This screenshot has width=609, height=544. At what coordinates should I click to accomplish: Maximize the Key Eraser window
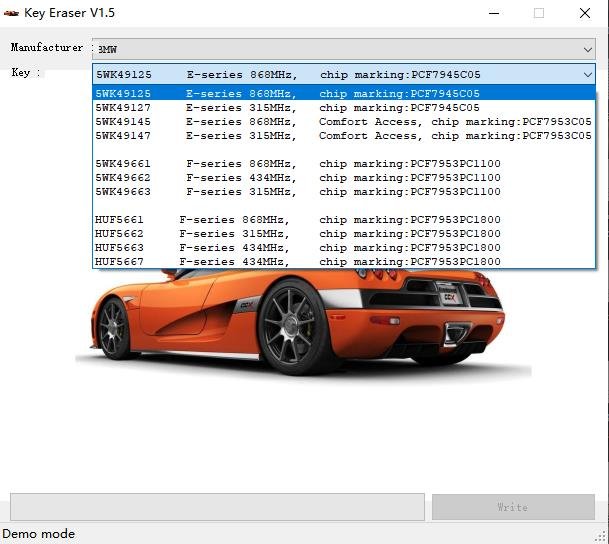(x=539, y=13)
